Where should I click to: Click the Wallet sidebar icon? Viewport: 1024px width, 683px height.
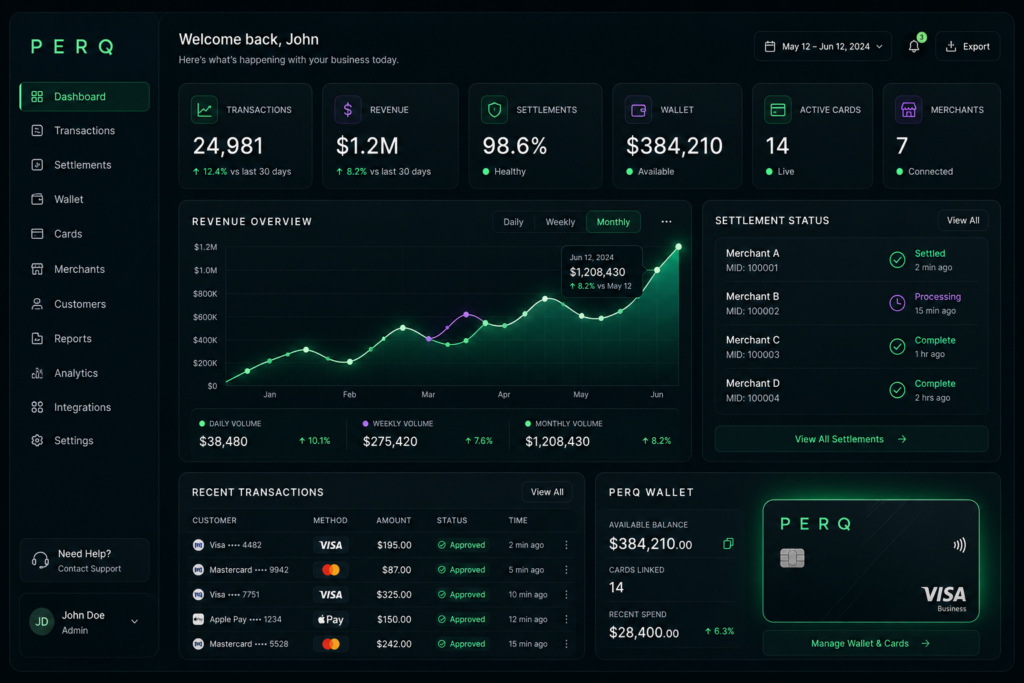pos(37,199)
